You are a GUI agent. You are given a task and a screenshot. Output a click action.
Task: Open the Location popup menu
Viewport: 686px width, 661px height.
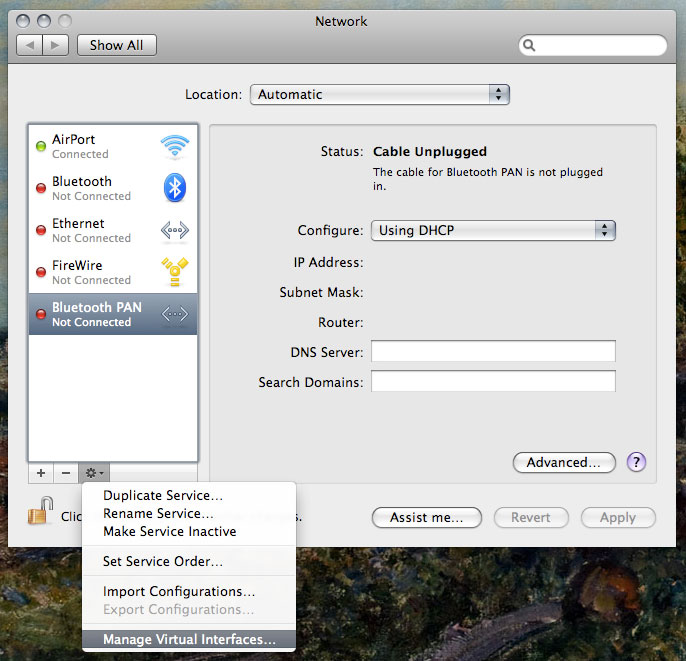click(x=380, y=94)
